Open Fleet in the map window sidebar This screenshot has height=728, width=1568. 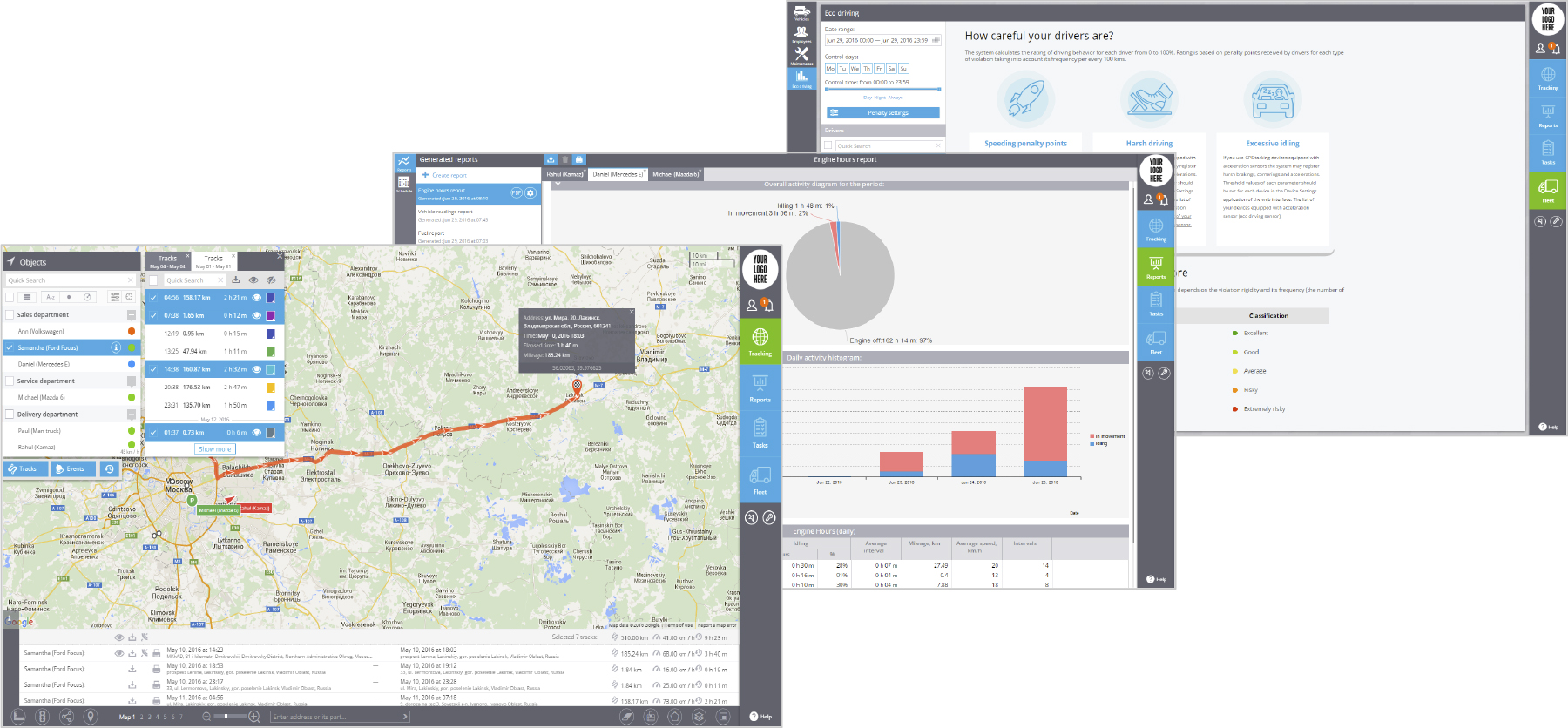pos(760,480)
